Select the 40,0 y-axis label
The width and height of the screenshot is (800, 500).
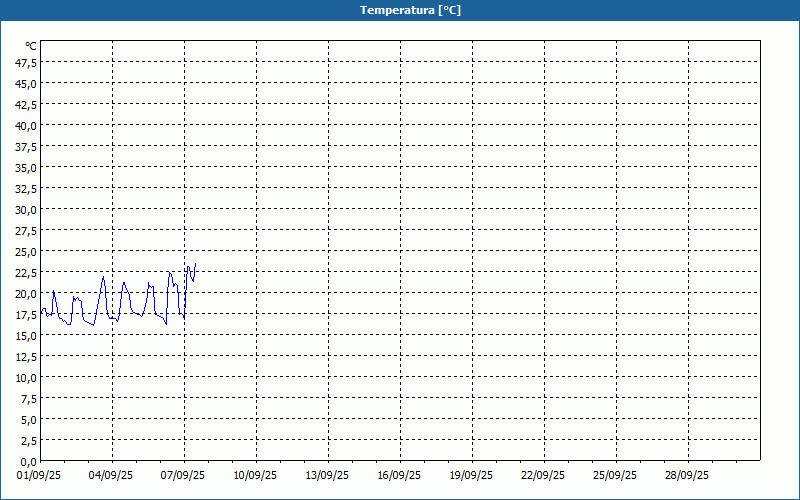tap(27, 126)
